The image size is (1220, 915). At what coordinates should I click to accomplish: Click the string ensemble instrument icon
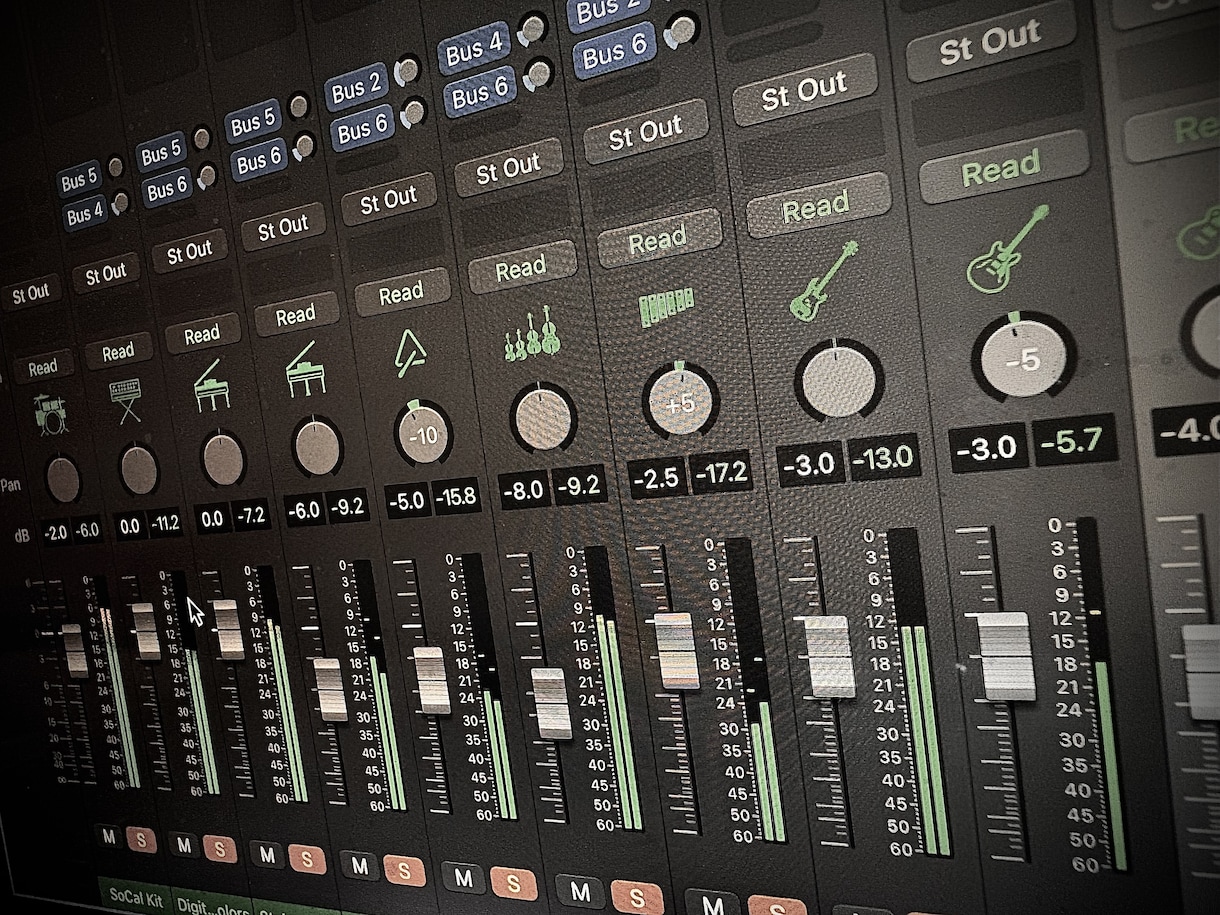click(534, 334)
